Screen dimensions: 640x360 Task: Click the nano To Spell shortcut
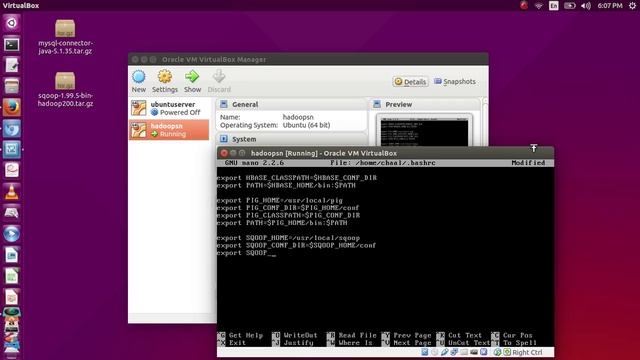[x=514, y=343]
